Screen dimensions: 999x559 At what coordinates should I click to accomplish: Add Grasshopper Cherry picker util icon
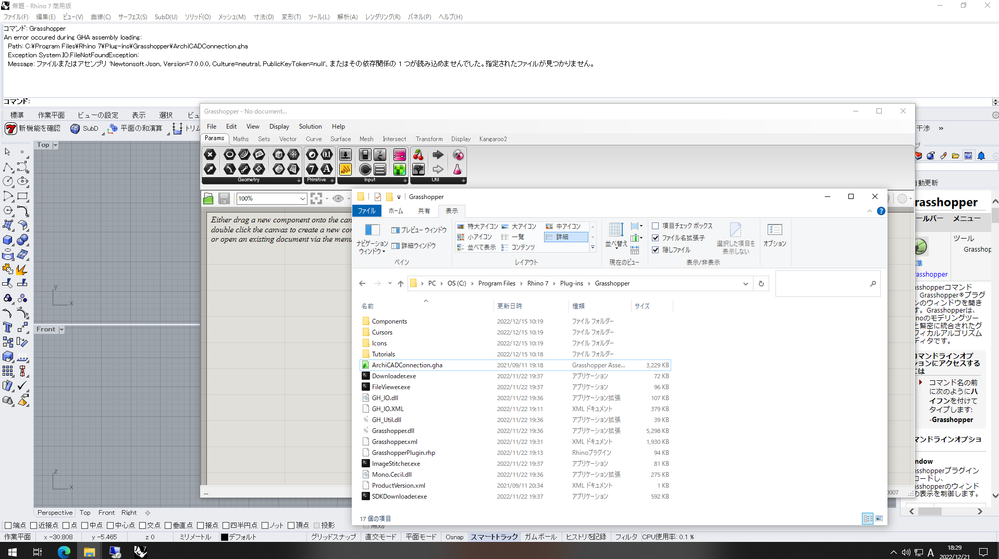[x=419, y=155]
